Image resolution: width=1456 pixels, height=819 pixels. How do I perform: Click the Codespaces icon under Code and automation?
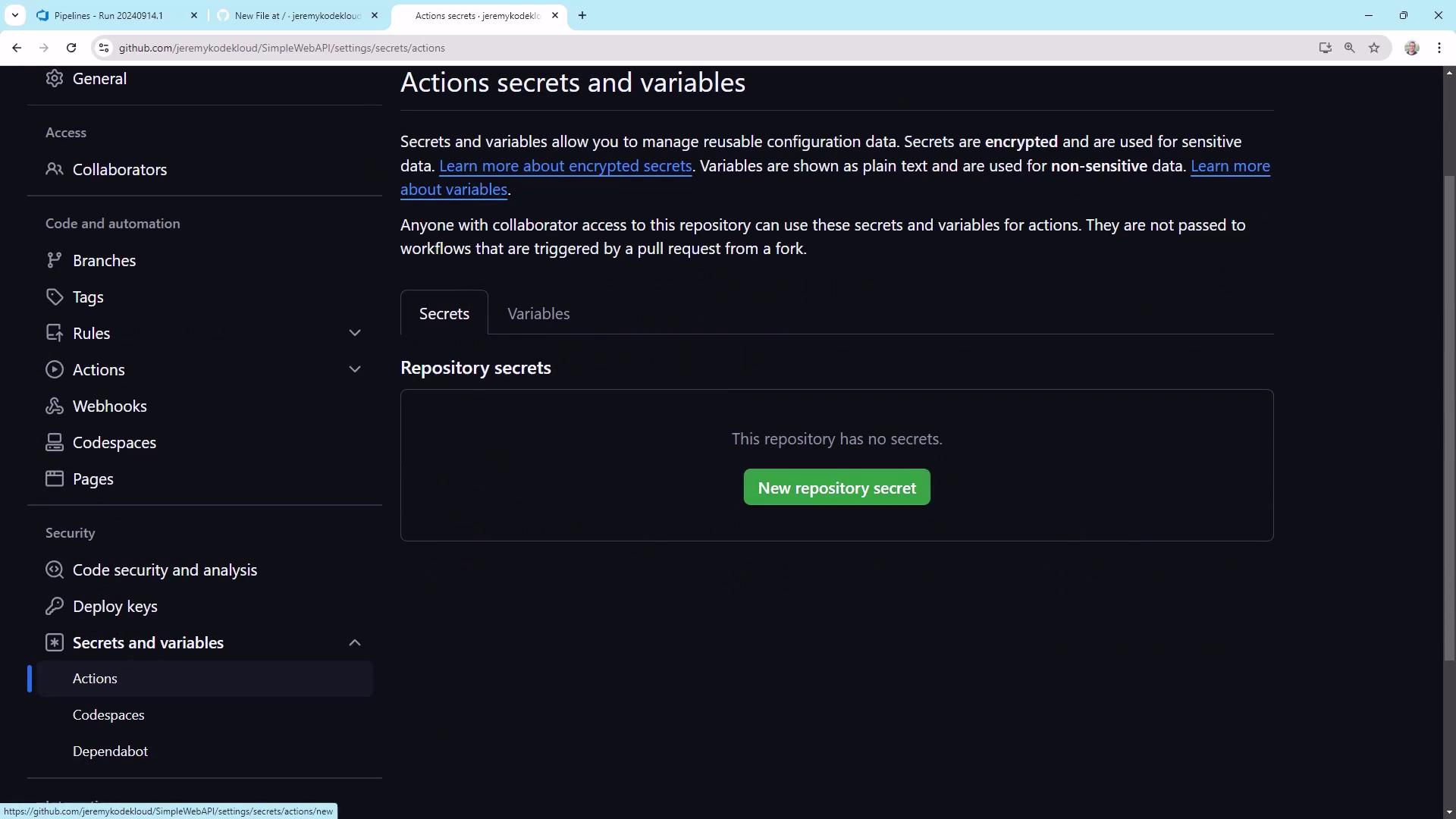click(x=54, y=442)
